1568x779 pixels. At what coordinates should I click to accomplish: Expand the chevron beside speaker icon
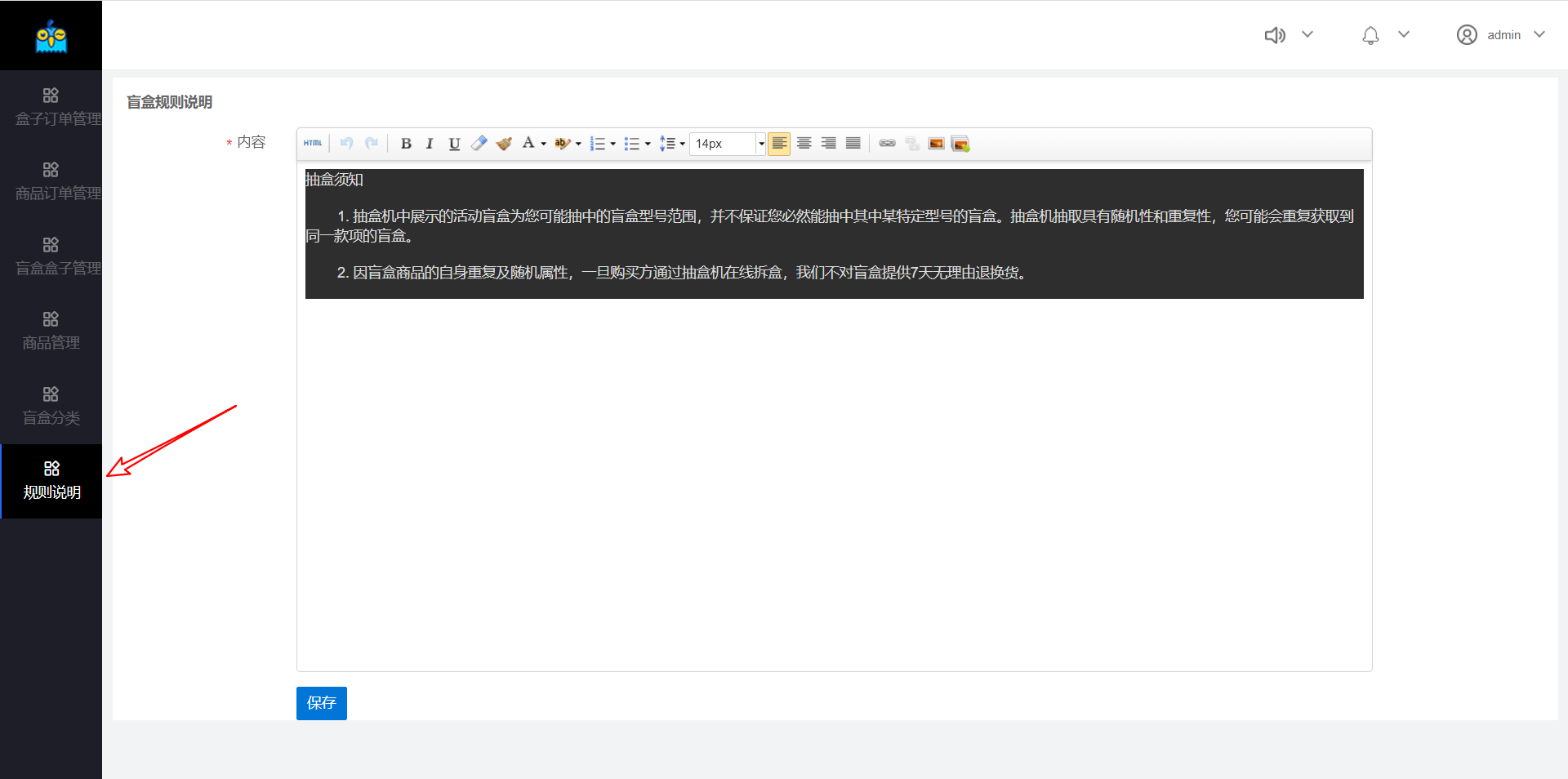click(x=1307, y=34)
